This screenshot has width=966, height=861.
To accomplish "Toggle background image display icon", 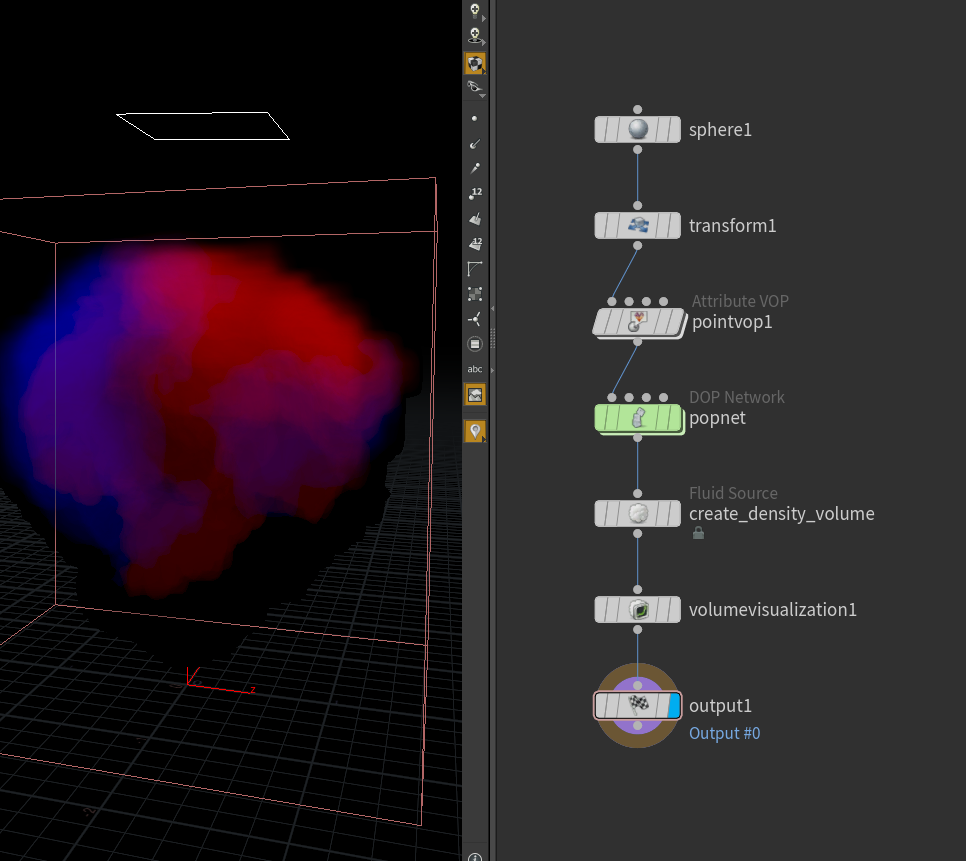I will tap(475, 395).
